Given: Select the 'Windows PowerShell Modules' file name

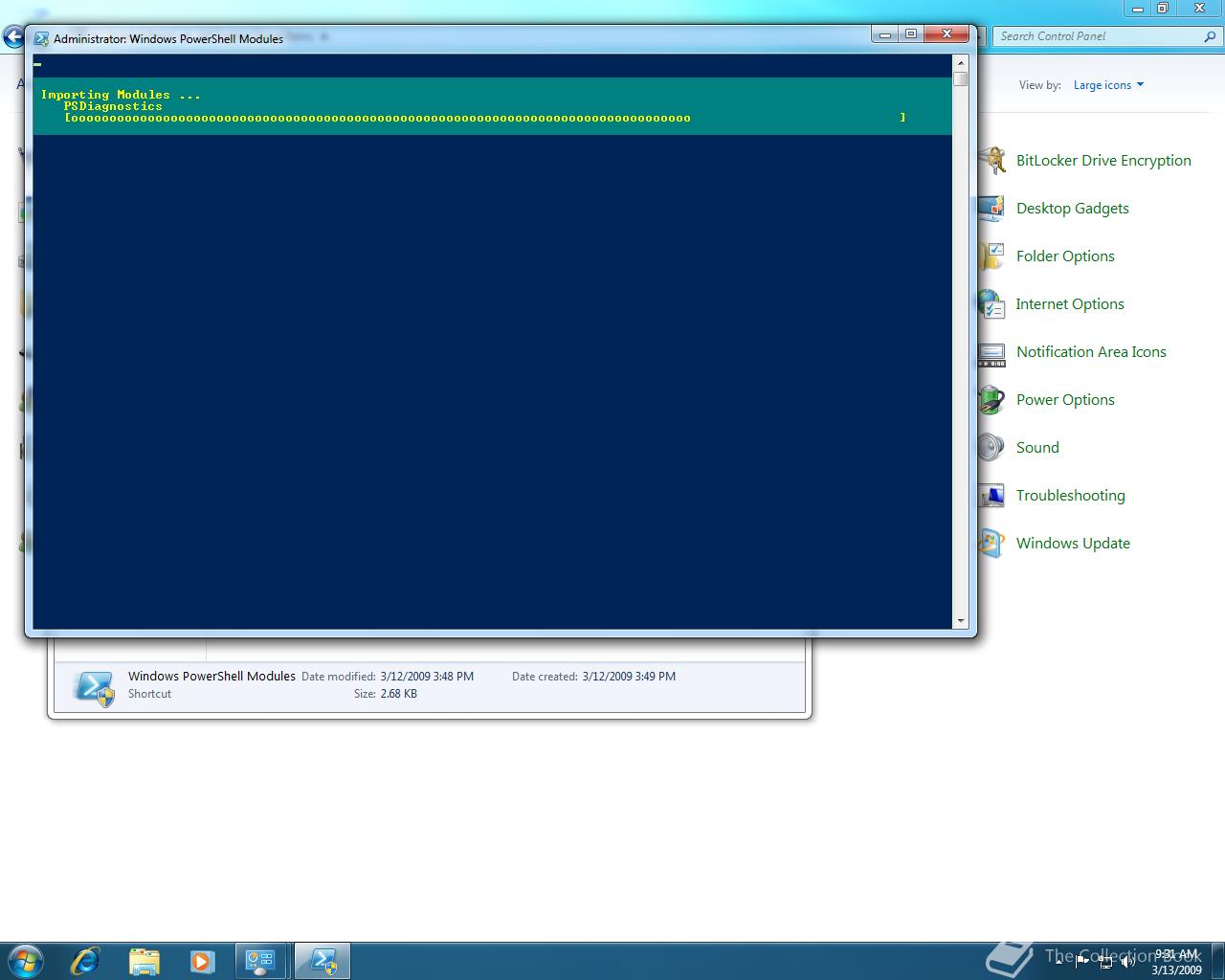Looking at the screenshot, I should tap(212, 676).
